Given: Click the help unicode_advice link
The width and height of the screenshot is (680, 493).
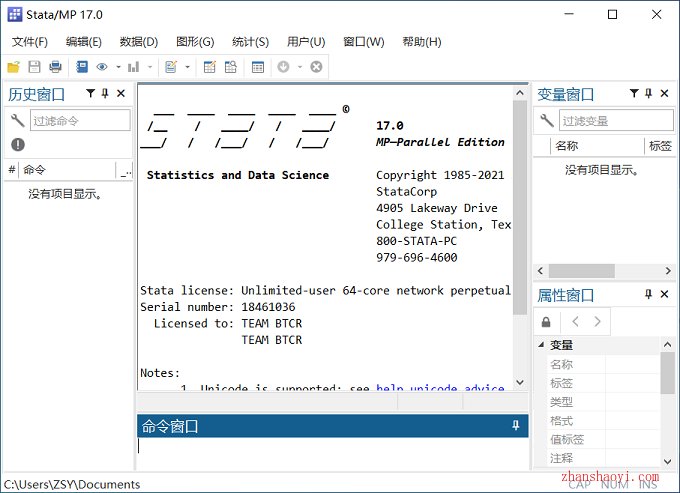Looking at the screenshot, I should [x=440, y=387].
